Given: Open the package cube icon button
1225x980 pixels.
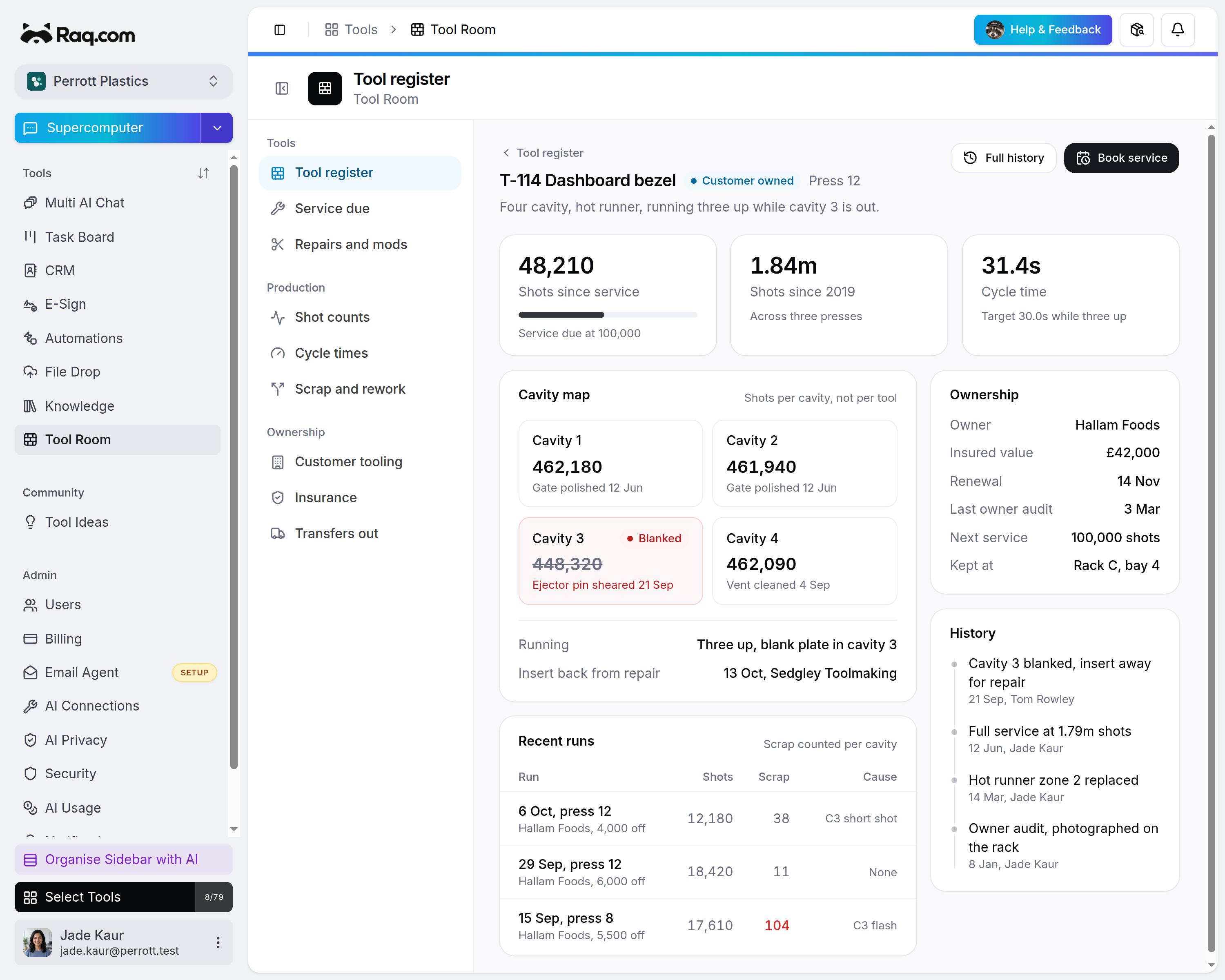Looking at the screenshot, I should [x=1136, y=29].
